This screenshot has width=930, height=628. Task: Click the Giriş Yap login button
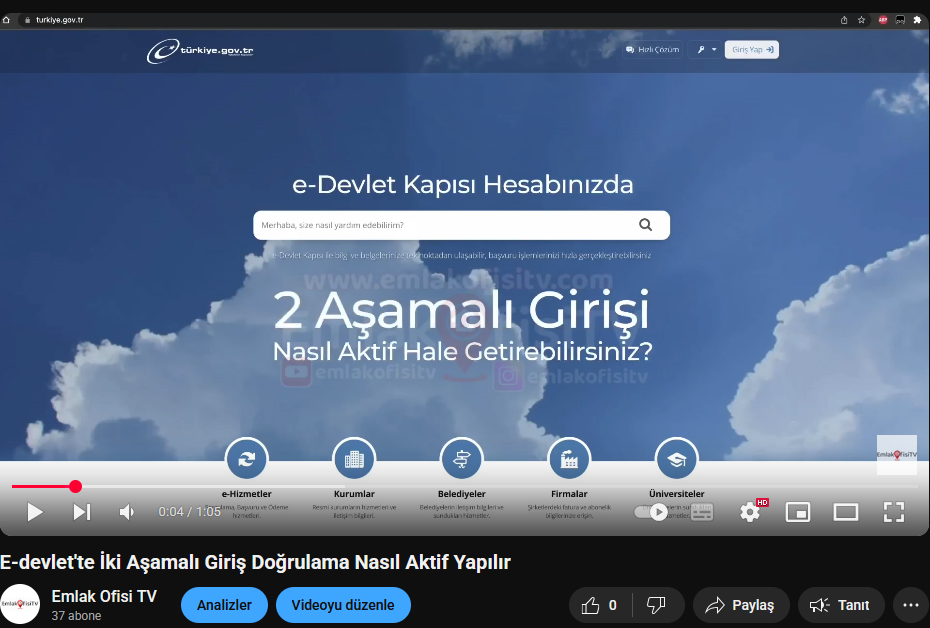(x=751, y=50)
